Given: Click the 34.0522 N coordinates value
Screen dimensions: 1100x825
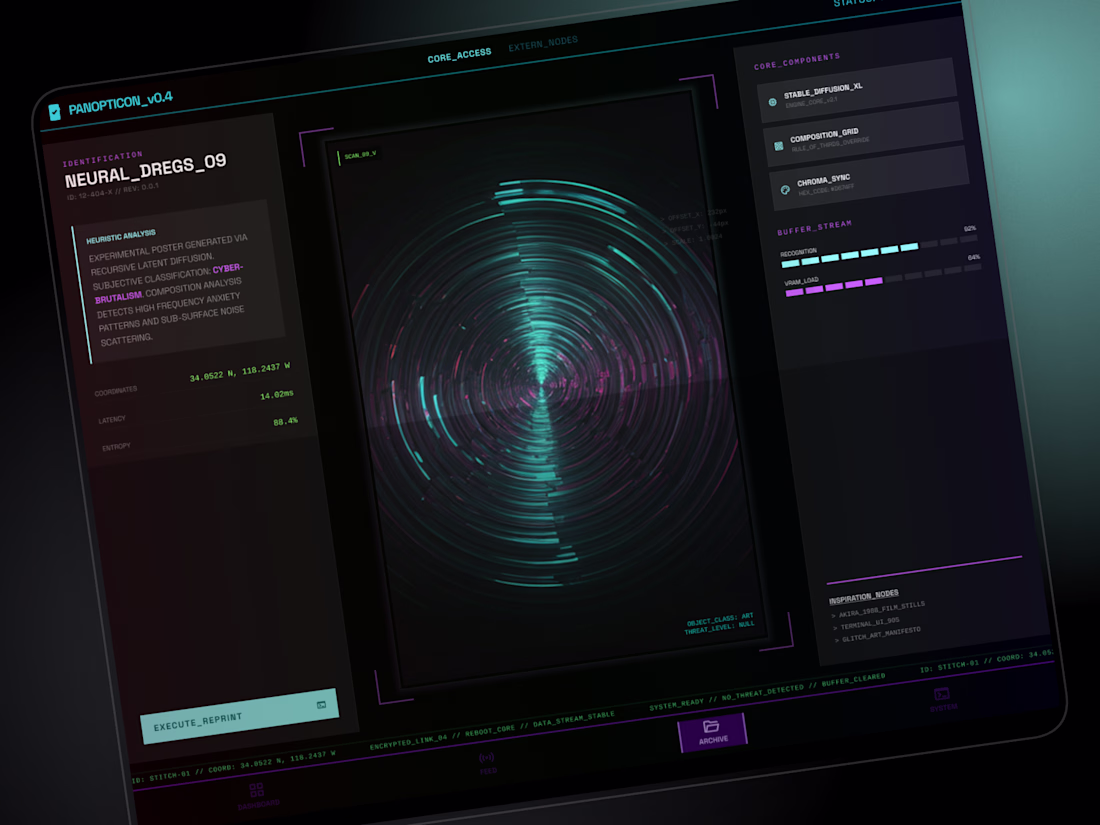Looking at the screenshot, I should [240, 372].
